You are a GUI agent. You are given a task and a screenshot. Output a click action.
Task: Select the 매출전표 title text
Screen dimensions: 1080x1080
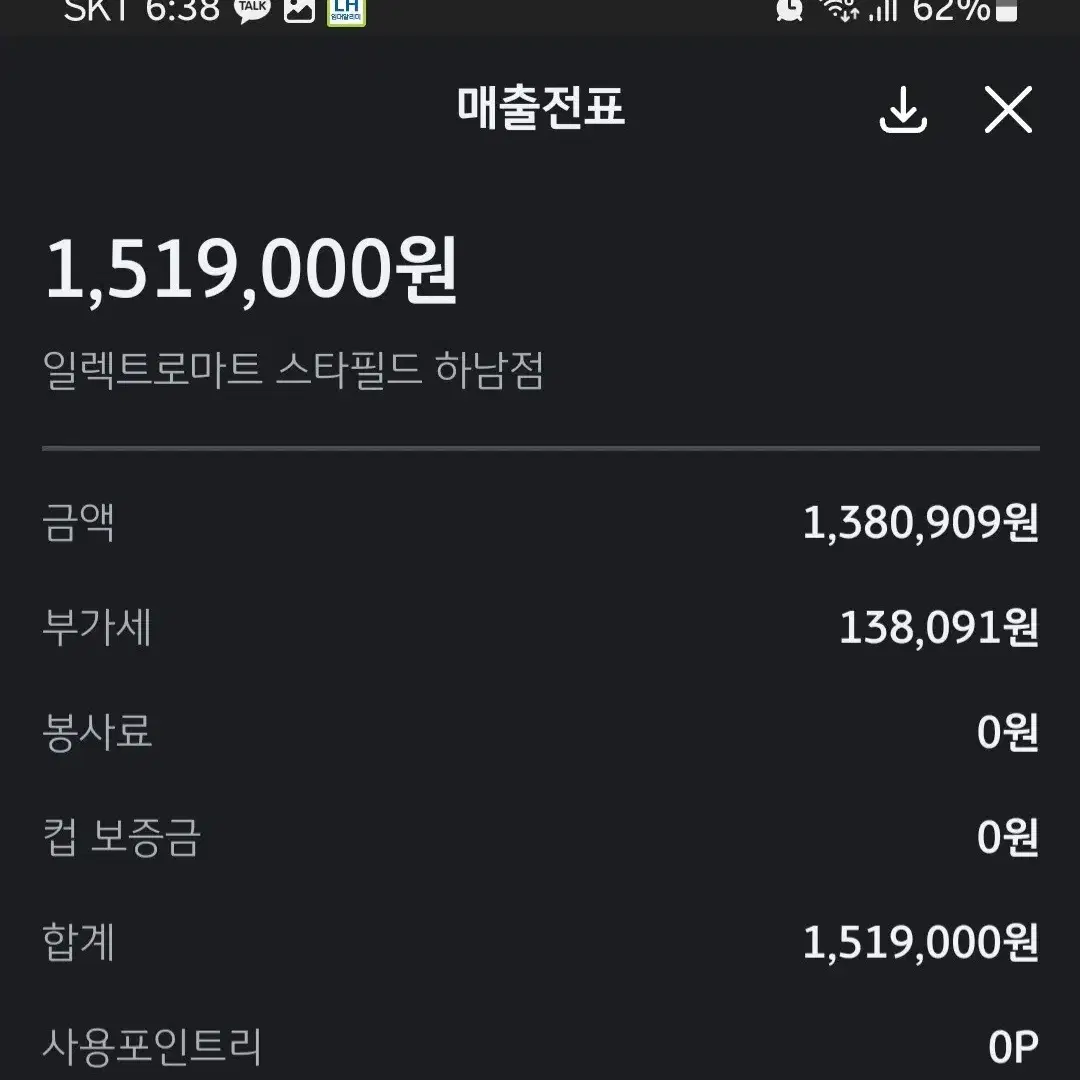coord(541,108)
